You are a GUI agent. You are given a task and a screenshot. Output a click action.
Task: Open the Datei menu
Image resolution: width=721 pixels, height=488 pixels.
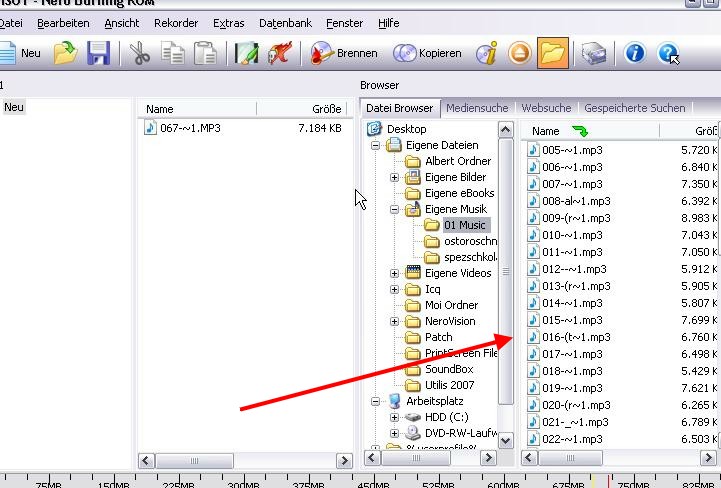[11, 23]
